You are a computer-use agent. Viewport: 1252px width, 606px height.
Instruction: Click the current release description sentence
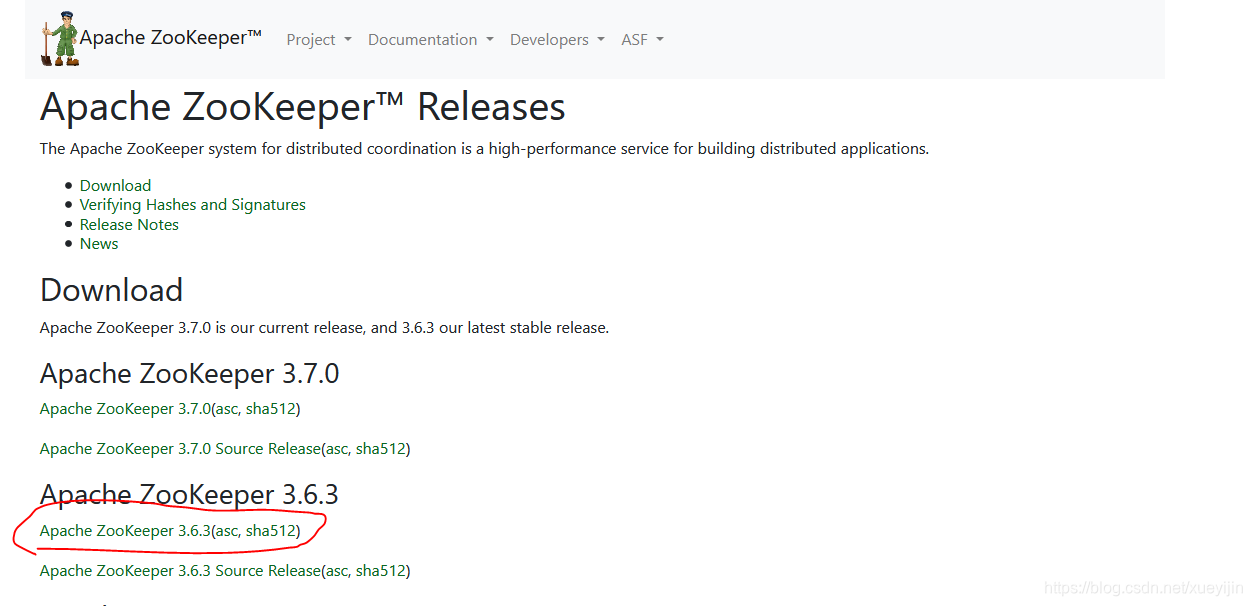(324, 327)
